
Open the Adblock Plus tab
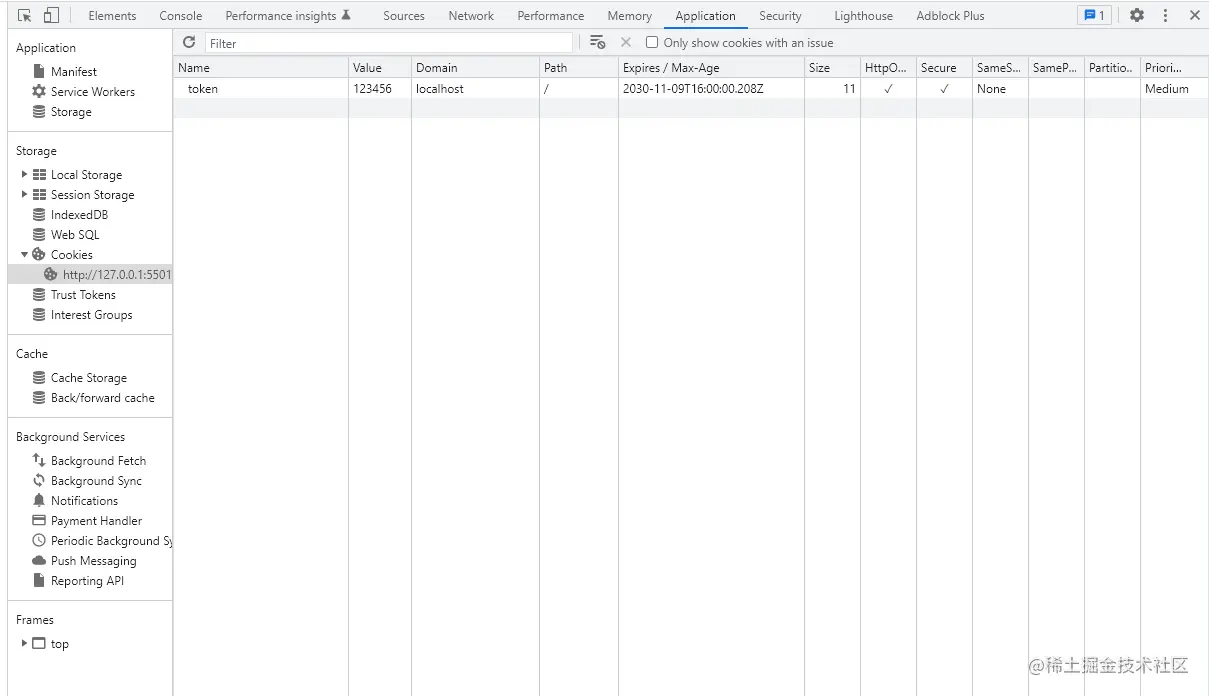[950, 15]
